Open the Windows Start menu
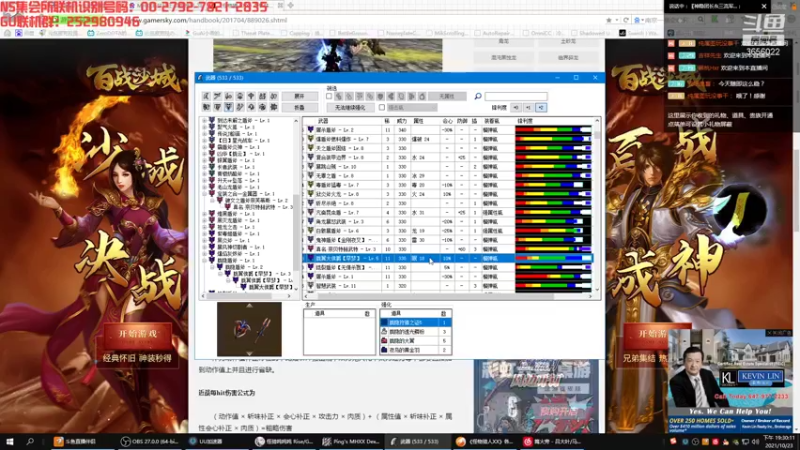The width and height of the screenshot is (800, 450). tap(9, 442)
